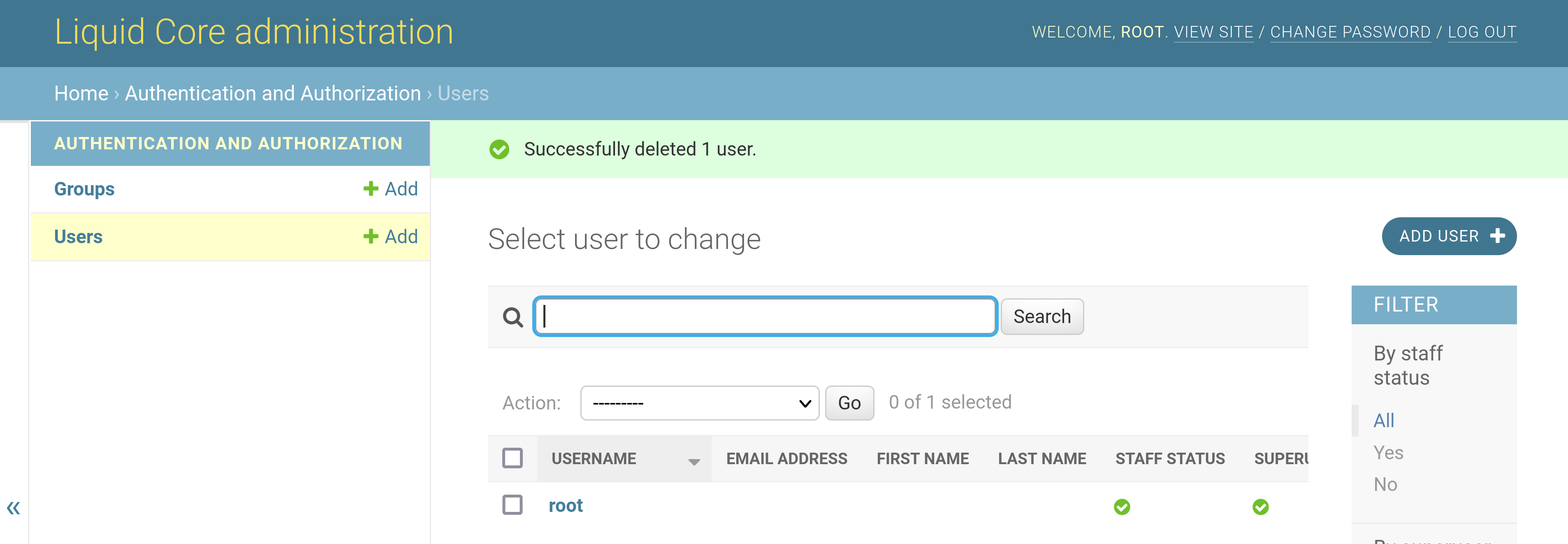Open the Action dropdown menu
Screen dimensions: 1568x544
[699, 403]
